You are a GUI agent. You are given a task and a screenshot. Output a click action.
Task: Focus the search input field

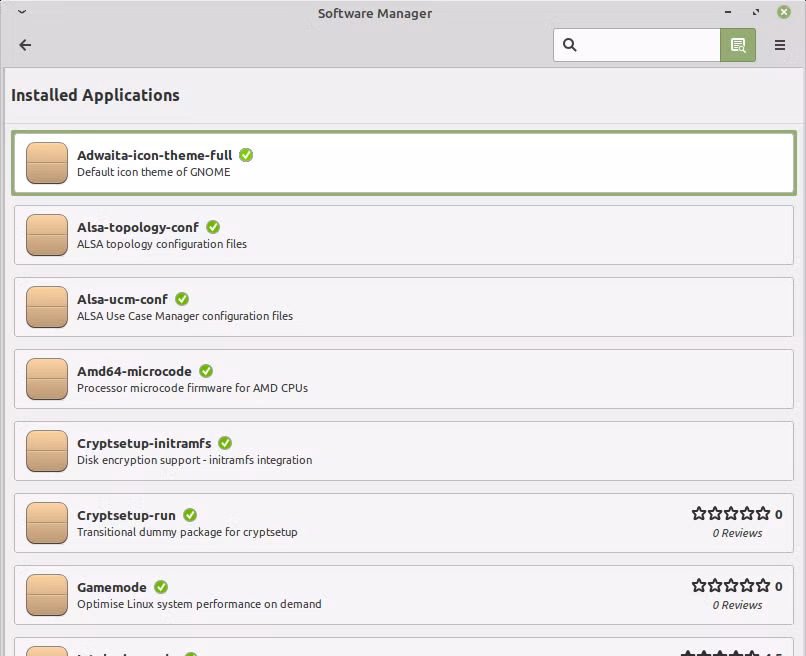click(637, 45)
